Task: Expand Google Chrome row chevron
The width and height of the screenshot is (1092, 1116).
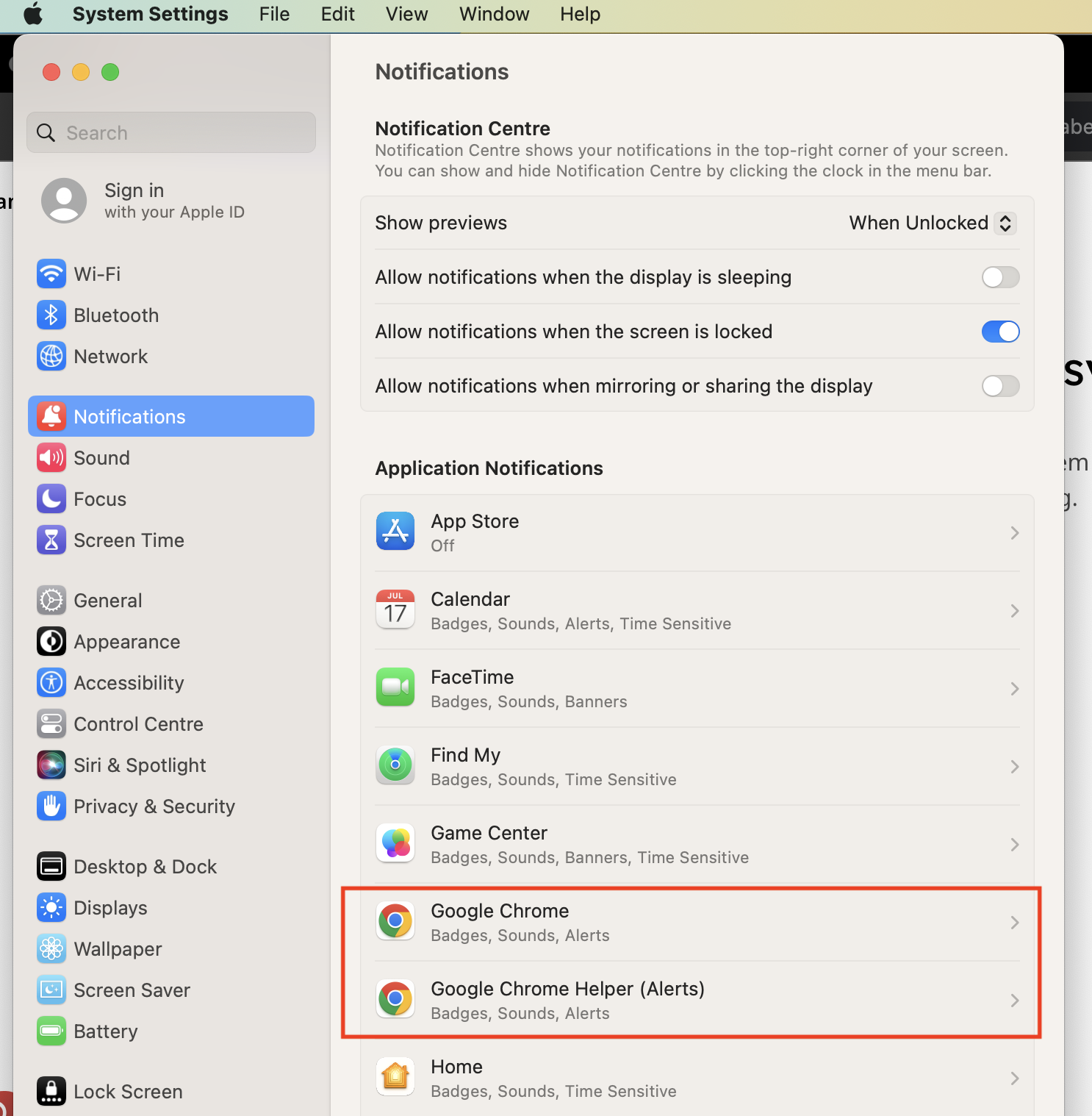Action: 1015,923
